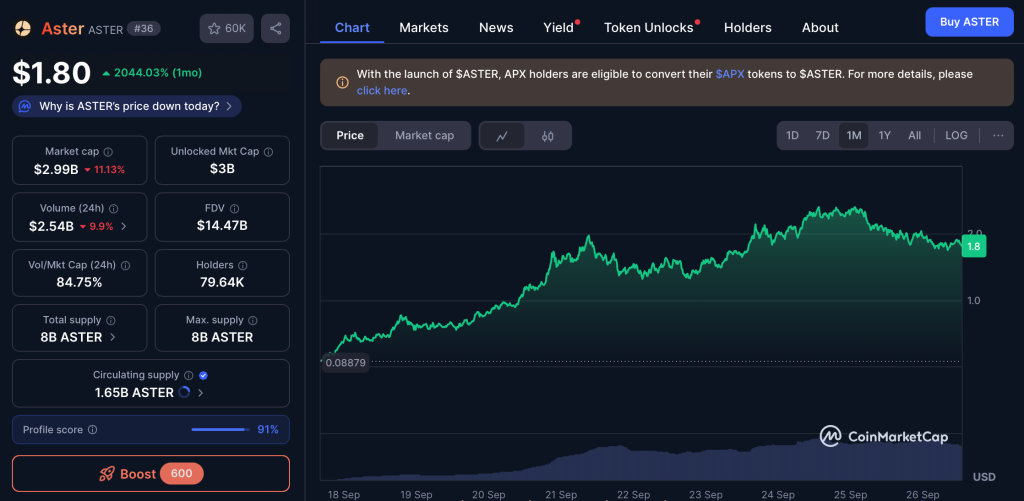
Task: Click the share icon button
Action: [275, 29]
